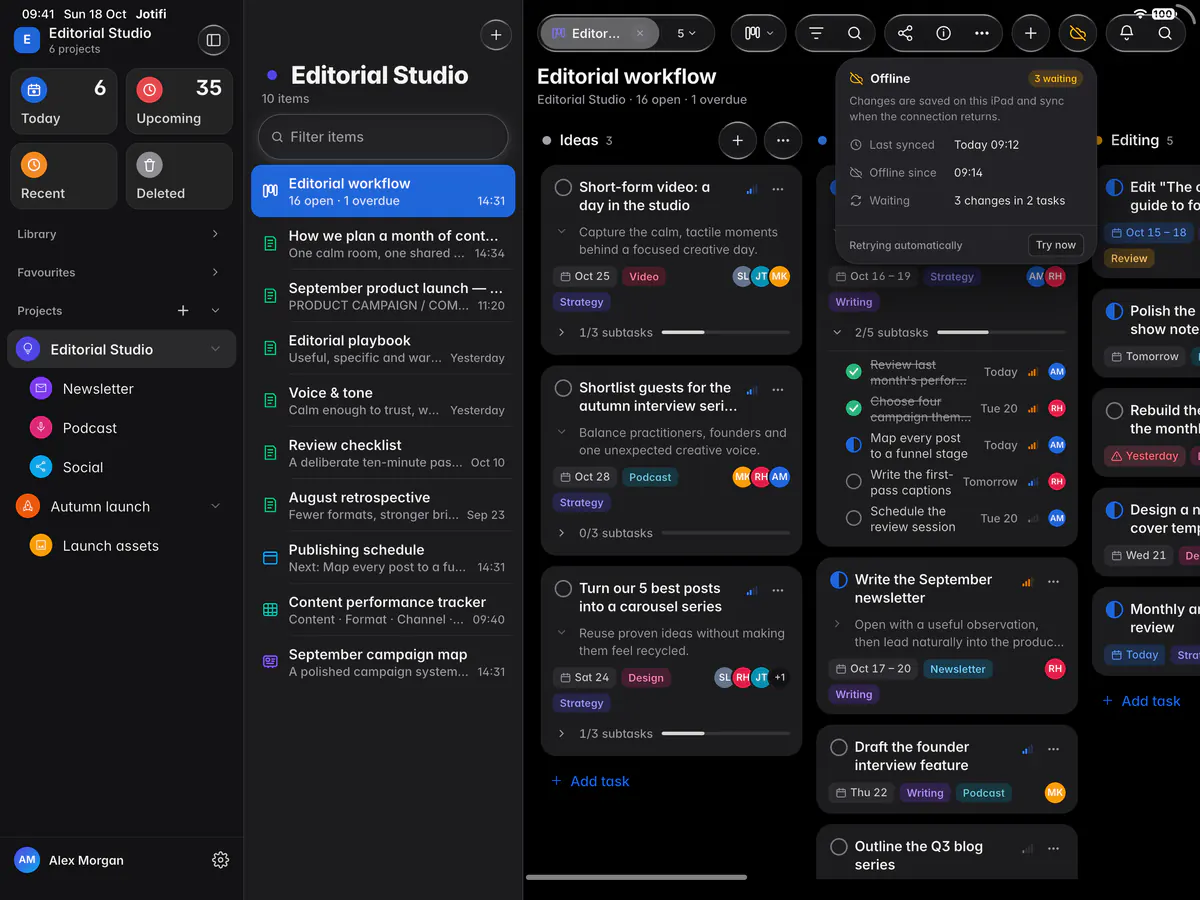Click Try now in the Offline popup
The image size is (1200, 900).
(x=1056, y=245)
